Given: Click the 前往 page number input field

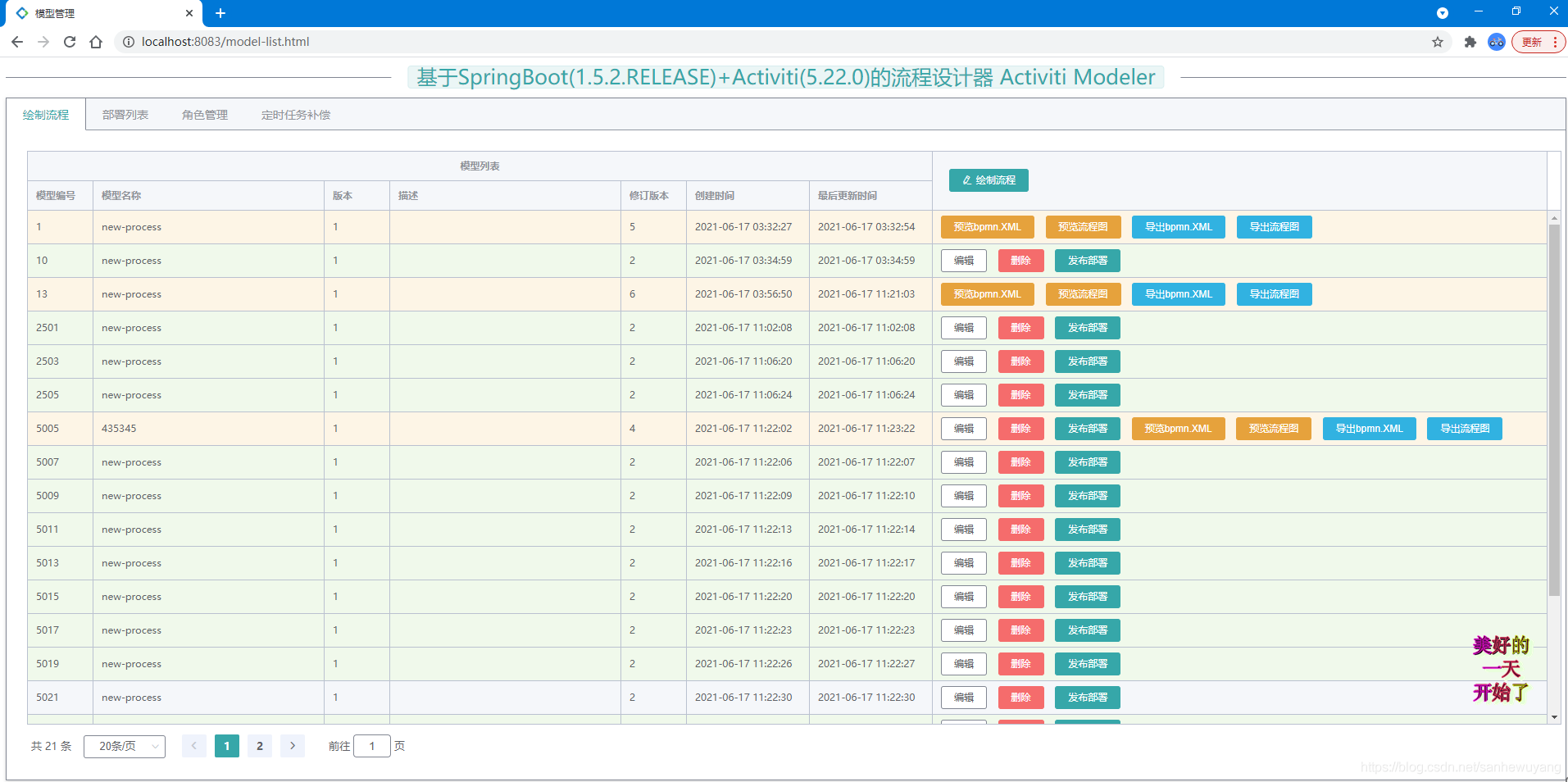Looking at the screenshot, I should [372, 746].
